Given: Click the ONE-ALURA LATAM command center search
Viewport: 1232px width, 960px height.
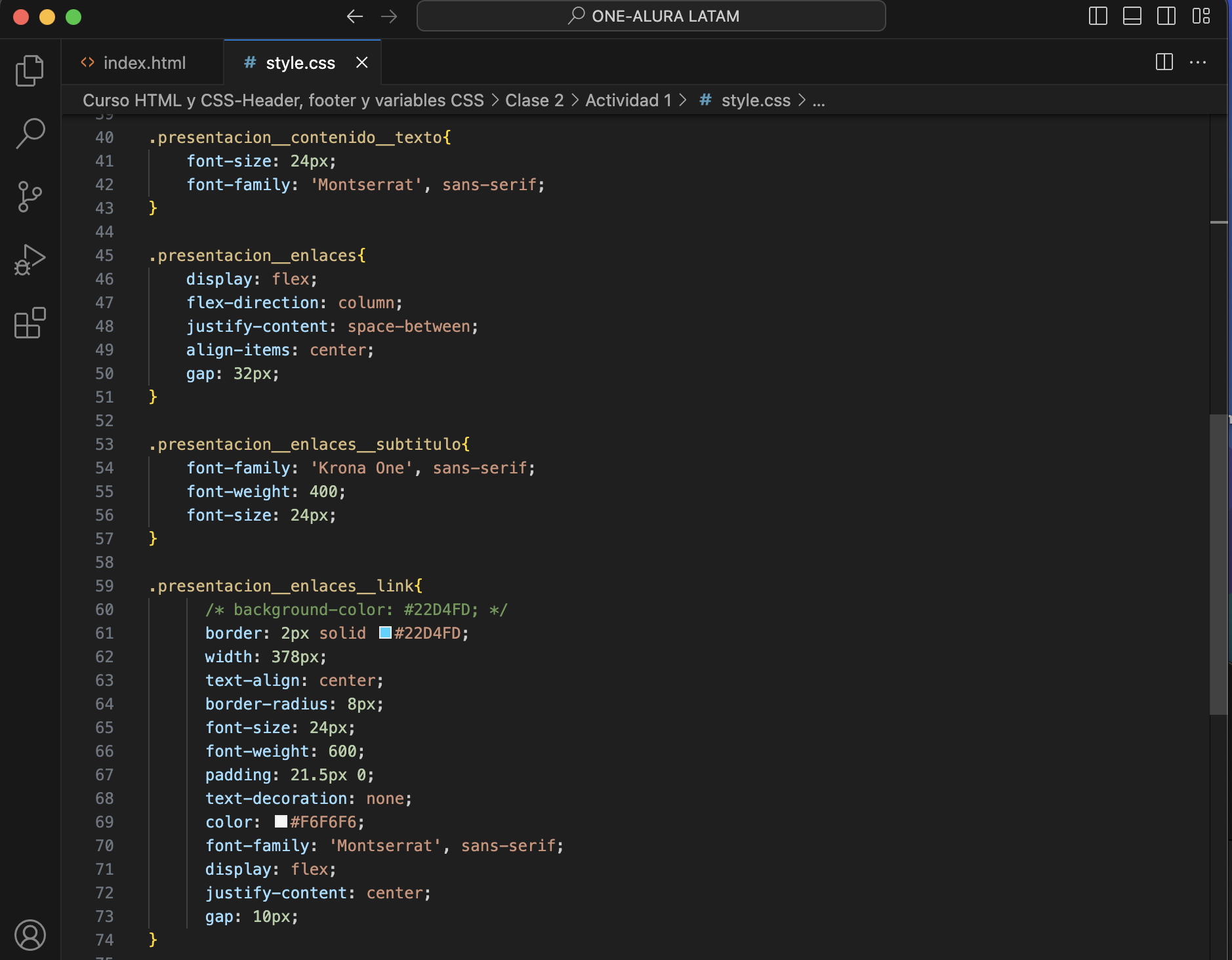Looking at the screenshot, I should [651, 16].
